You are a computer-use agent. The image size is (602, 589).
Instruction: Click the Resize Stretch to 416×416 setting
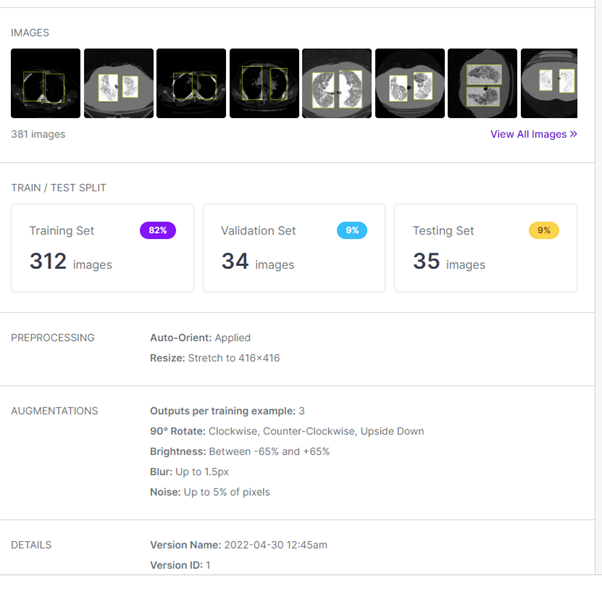pos(214,357)
